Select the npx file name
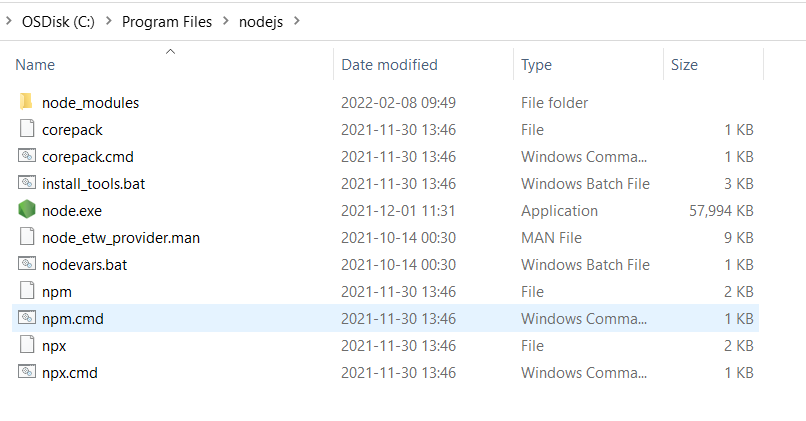 coord(54,346)
